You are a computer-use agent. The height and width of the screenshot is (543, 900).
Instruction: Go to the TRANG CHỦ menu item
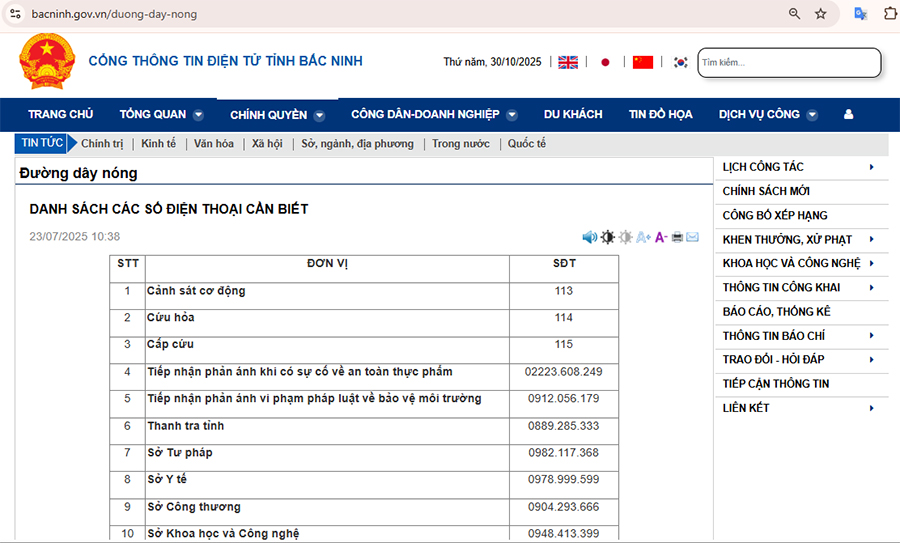tap(60, 115)
